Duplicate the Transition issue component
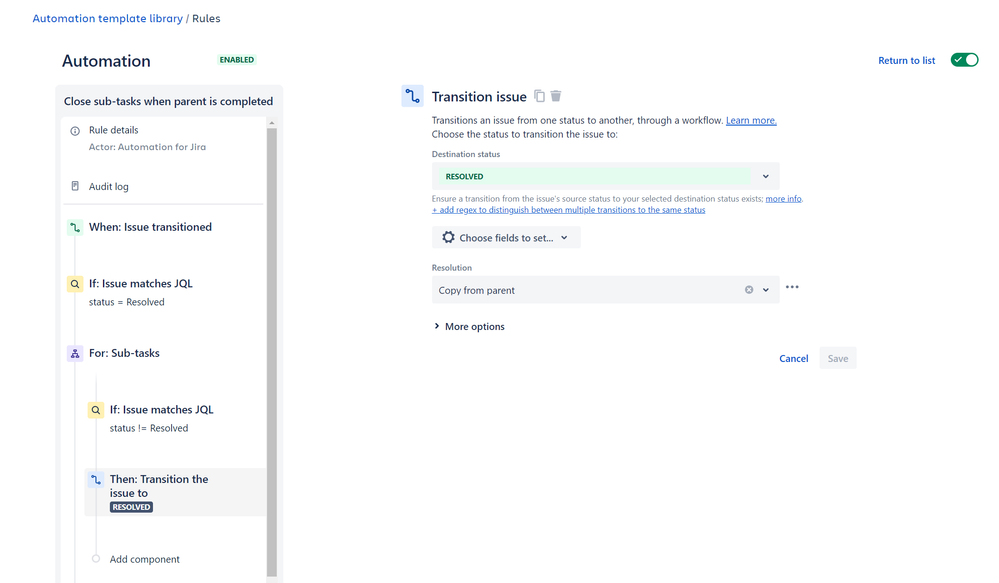This screenshot has width=999, height=583. 540,96
